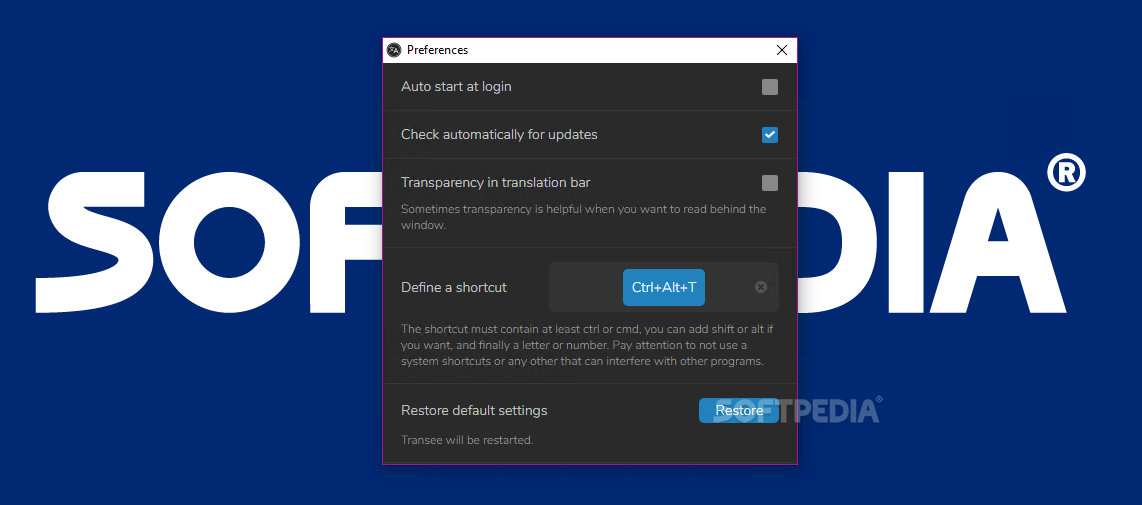
Task: Enable Transparency in translation bar checkbox
Action: point(770,183)
